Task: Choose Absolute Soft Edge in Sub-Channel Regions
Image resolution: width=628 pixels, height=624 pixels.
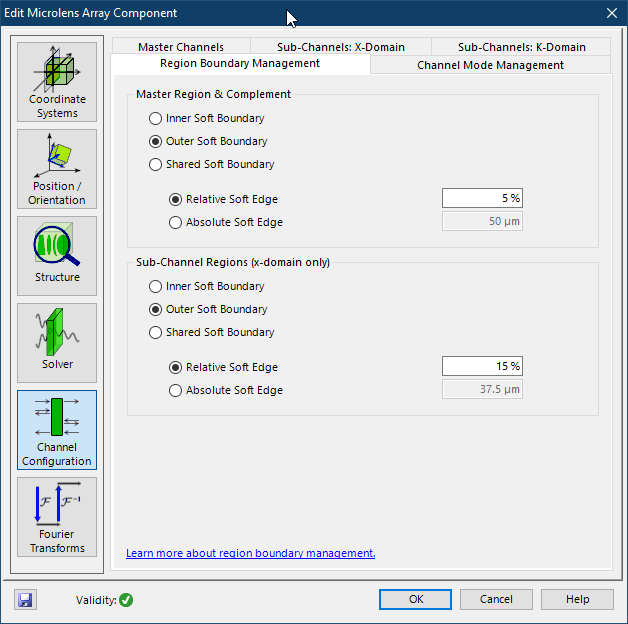Action: 226,390
